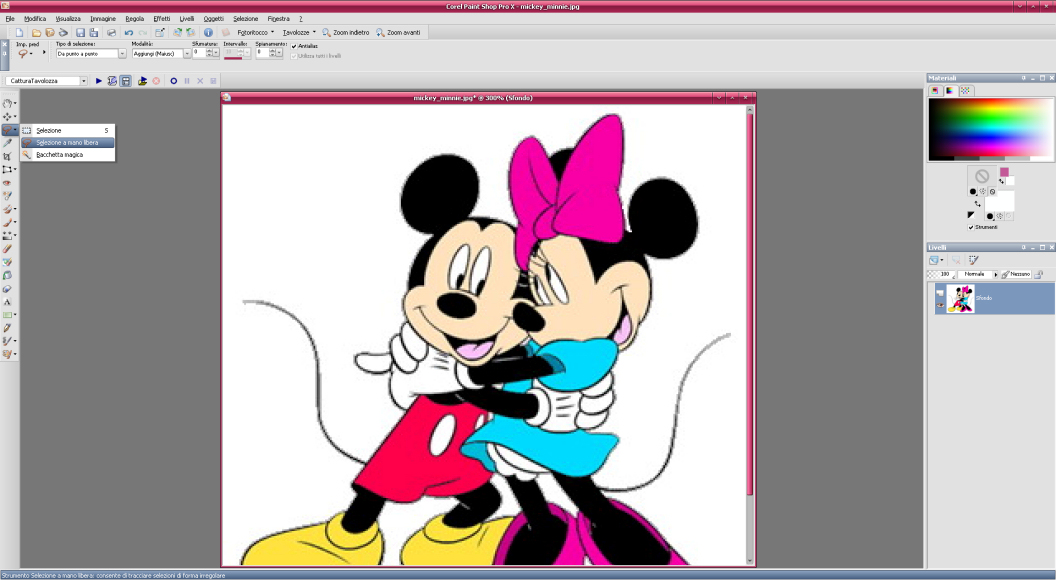The image size is (1056, 580).
Task: Hide the Sfondo layer using eye icon
Action: coord(940,304)
